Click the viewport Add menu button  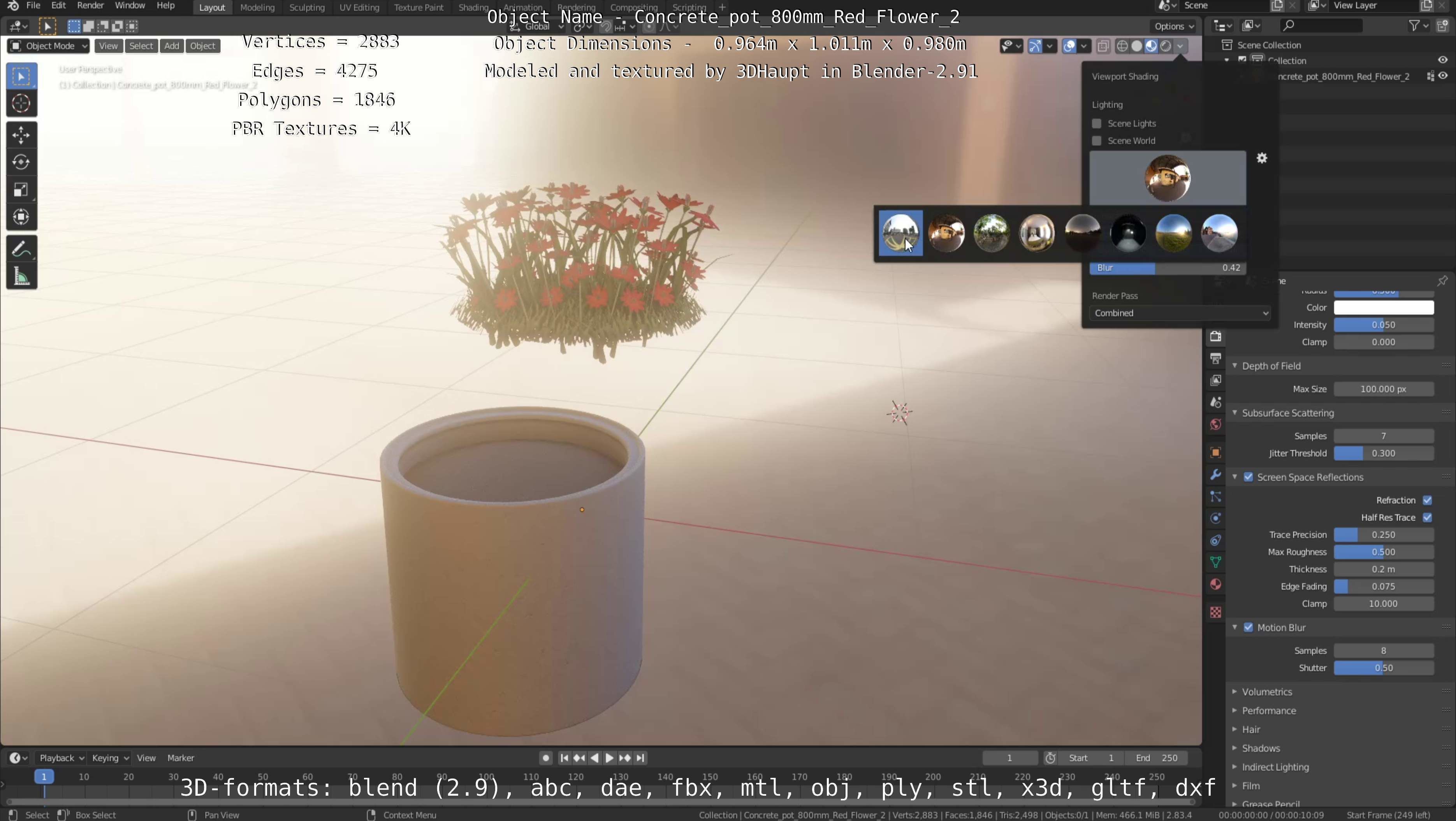(172, 46)
